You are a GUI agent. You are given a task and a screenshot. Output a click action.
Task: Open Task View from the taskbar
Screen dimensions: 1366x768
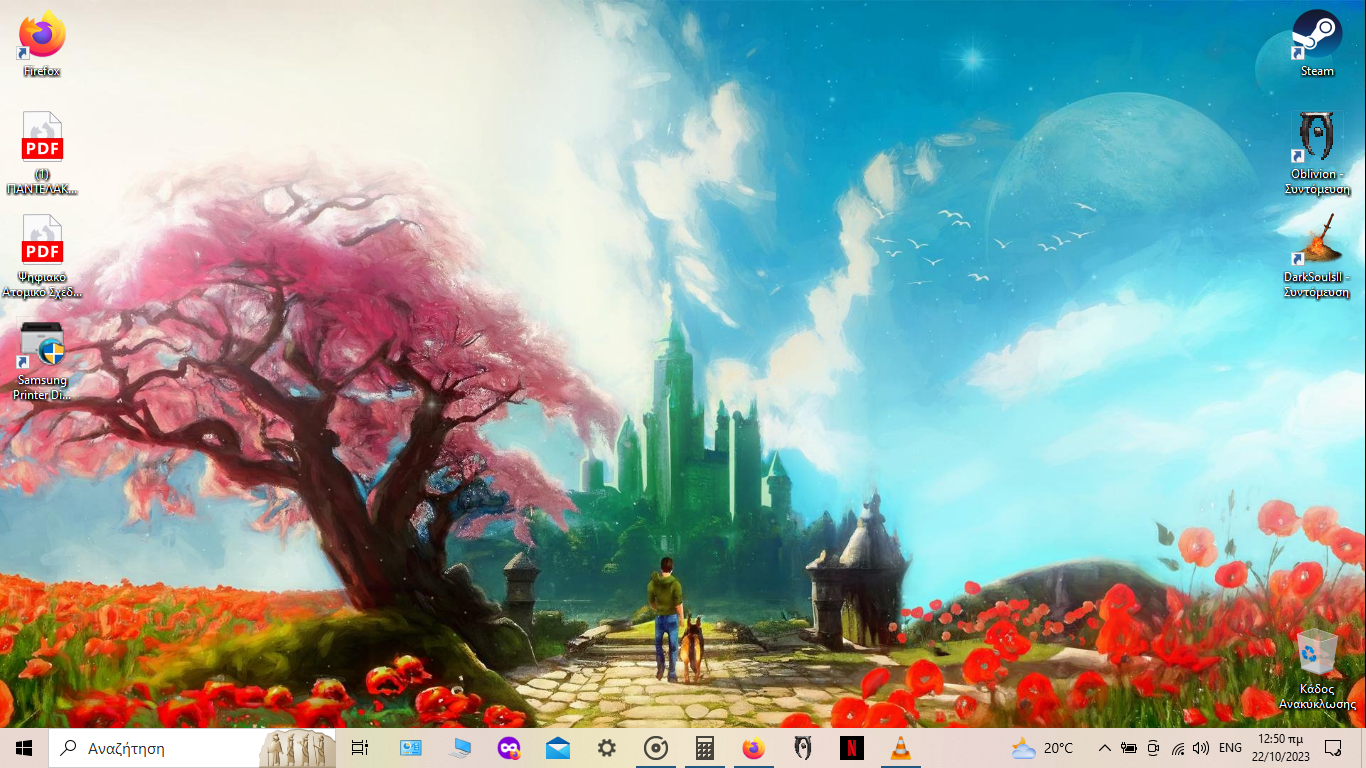(360, 748)
